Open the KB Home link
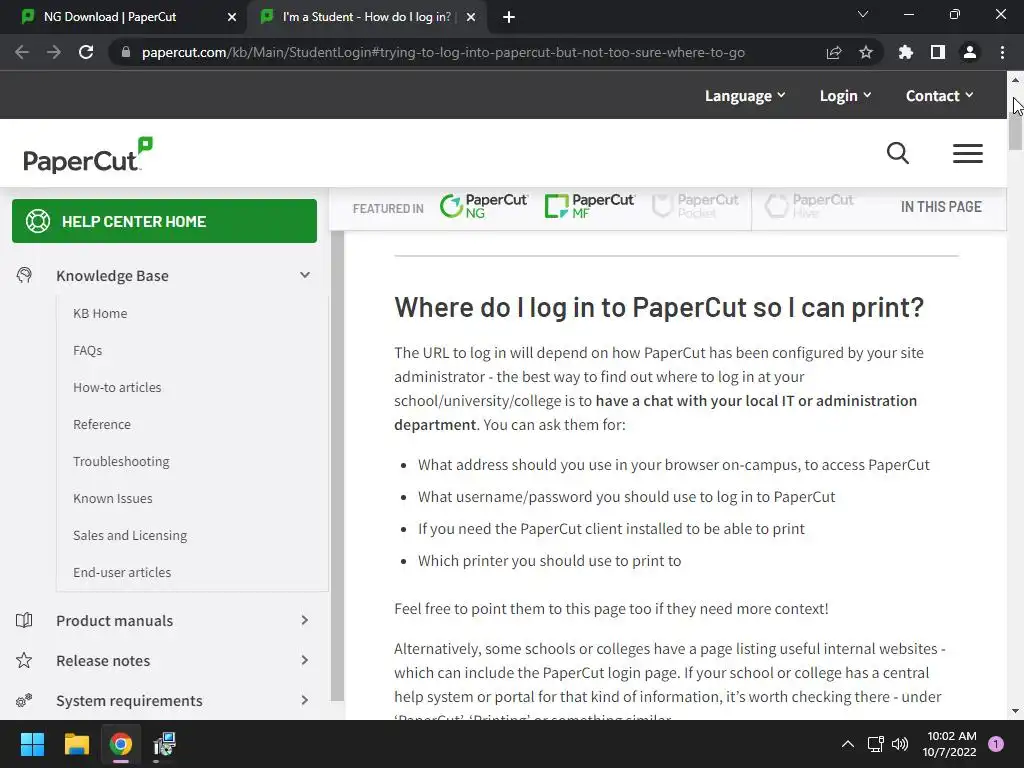Viewport: 1024px width, 768px height. pos(100,313)
